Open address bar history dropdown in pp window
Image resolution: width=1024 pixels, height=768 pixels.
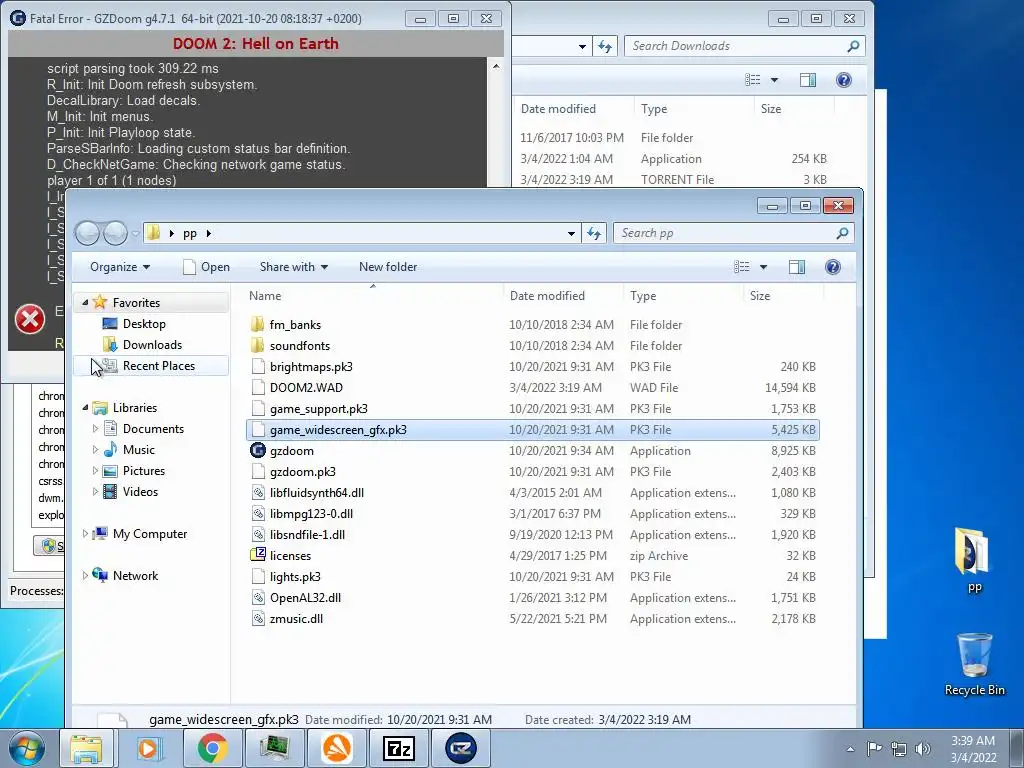click(571, 233)
